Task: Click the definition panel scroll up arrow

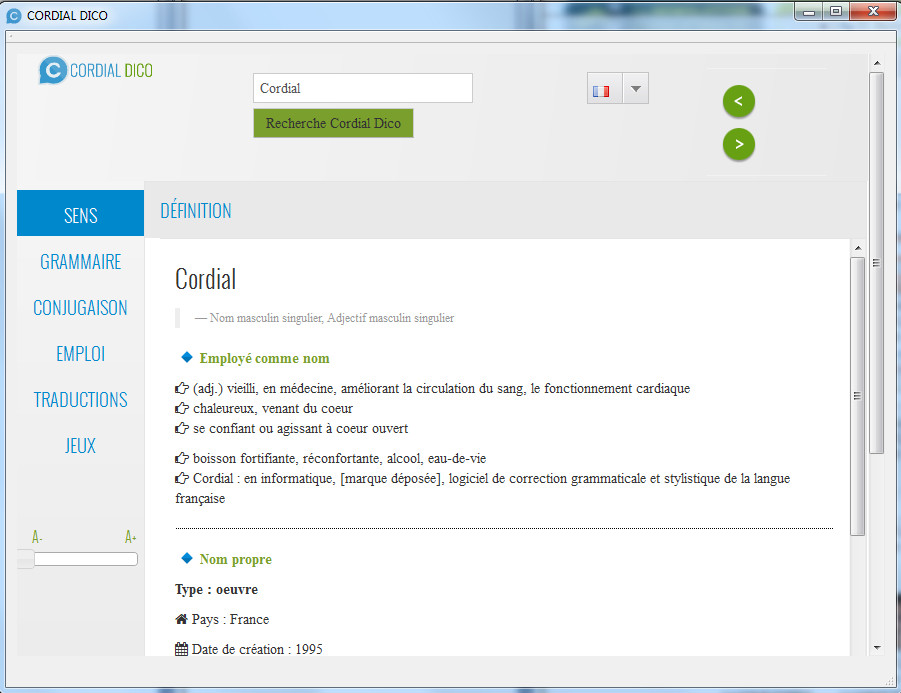Action: click(x=857, y=248)
